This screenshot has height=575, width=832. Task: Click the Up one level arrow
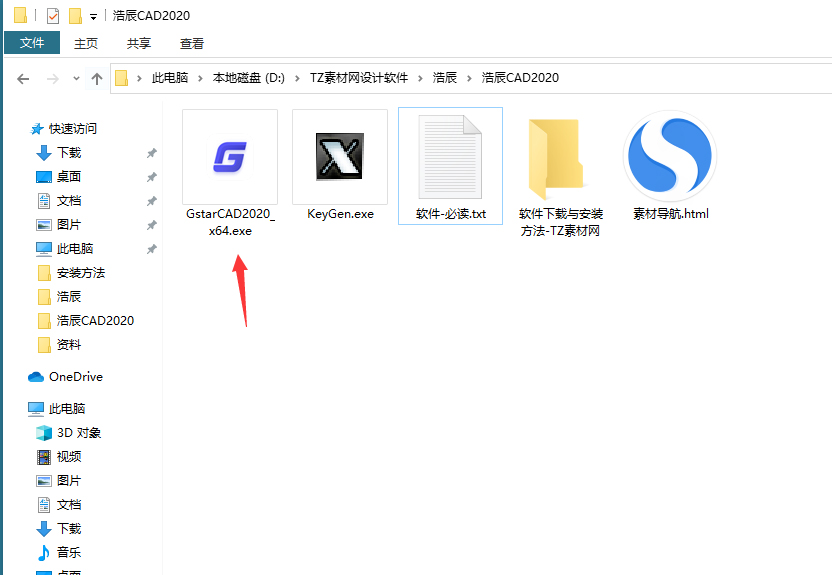coord(97,79)
